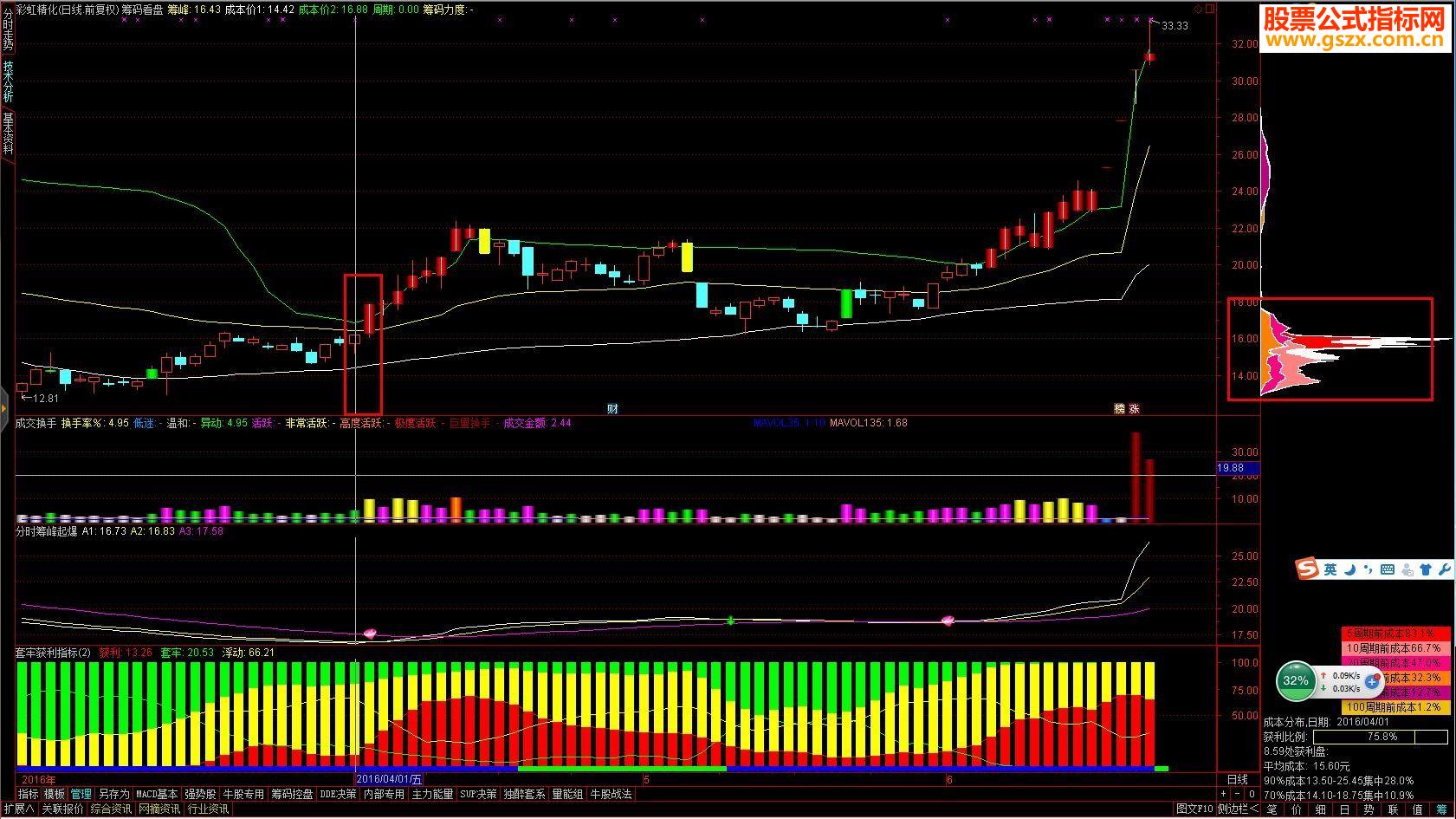The image size is (1456, 819).
Task: Click the green 32% memory ball
Action: (1296, 681)
